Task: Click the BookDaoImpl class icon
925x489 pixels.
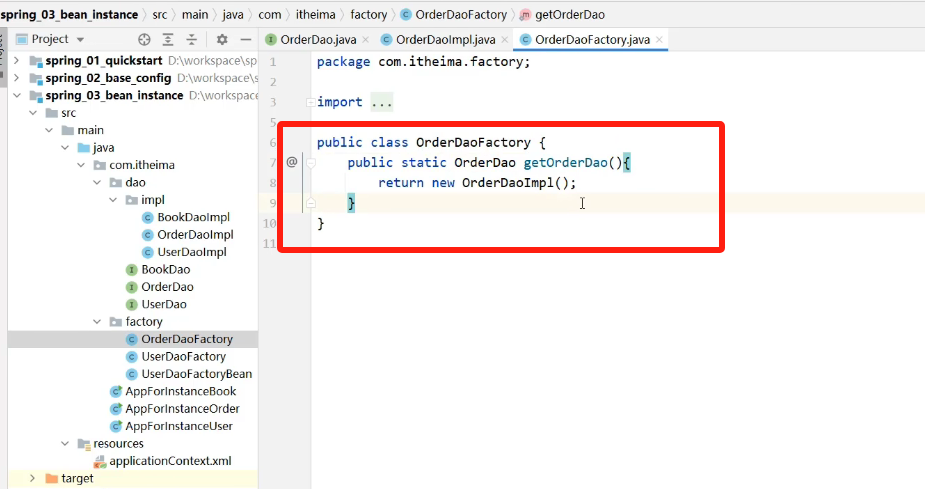Action: click(x=148, y=218)
